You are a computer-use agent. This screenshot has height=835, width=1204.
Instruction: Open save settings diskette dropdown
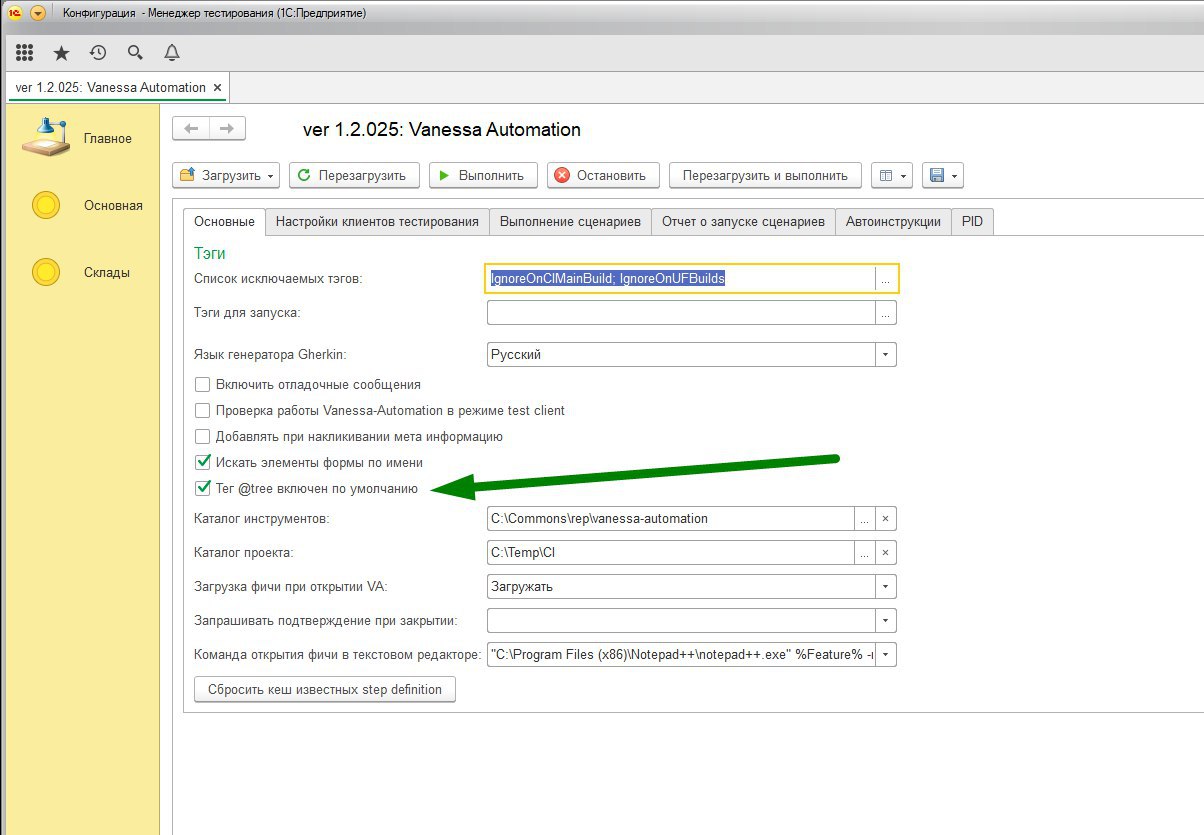[942, 175]
